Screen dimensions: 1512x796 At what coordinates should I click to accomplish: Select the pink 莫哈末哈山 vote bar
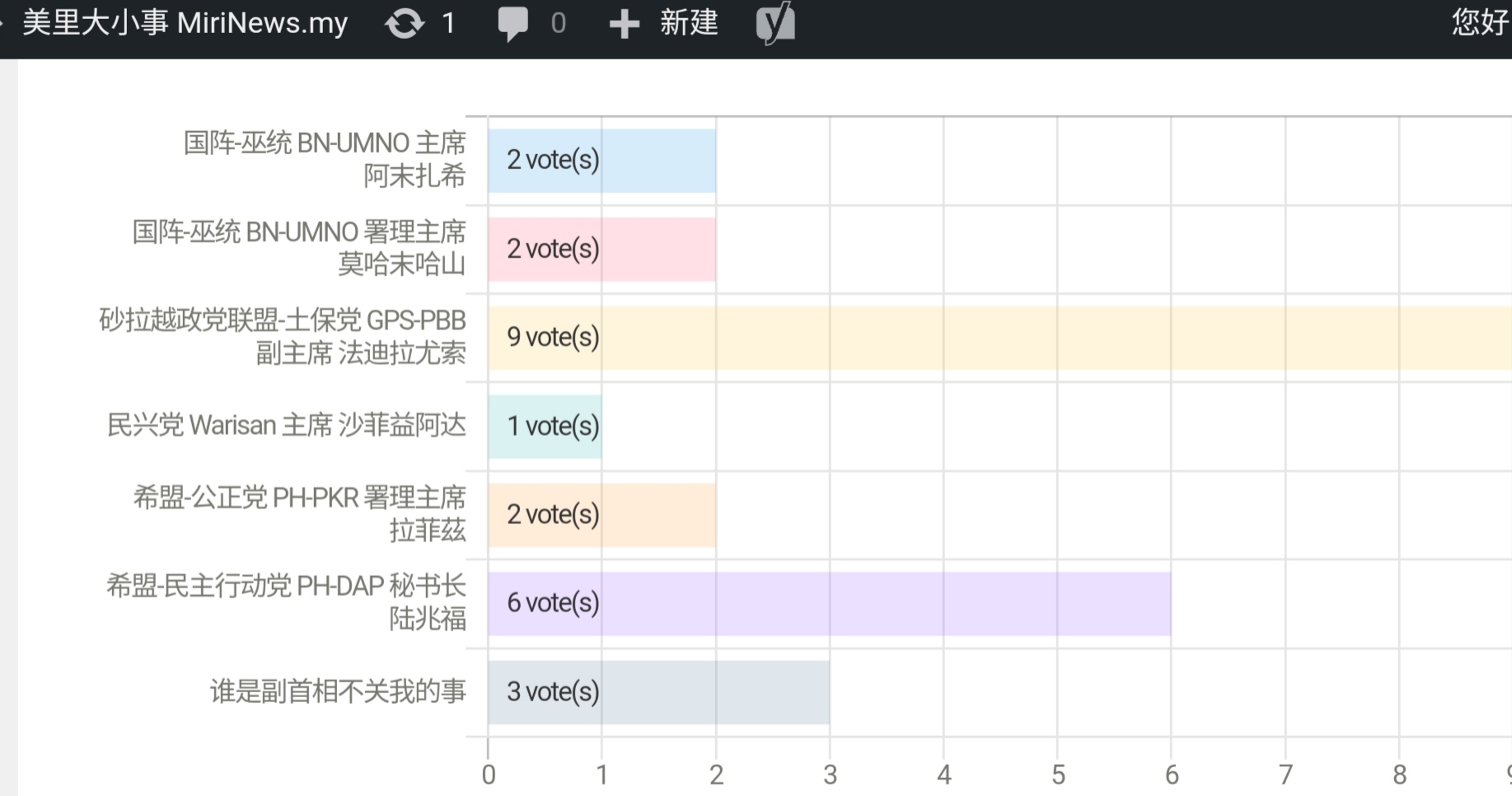click(602, 250)
